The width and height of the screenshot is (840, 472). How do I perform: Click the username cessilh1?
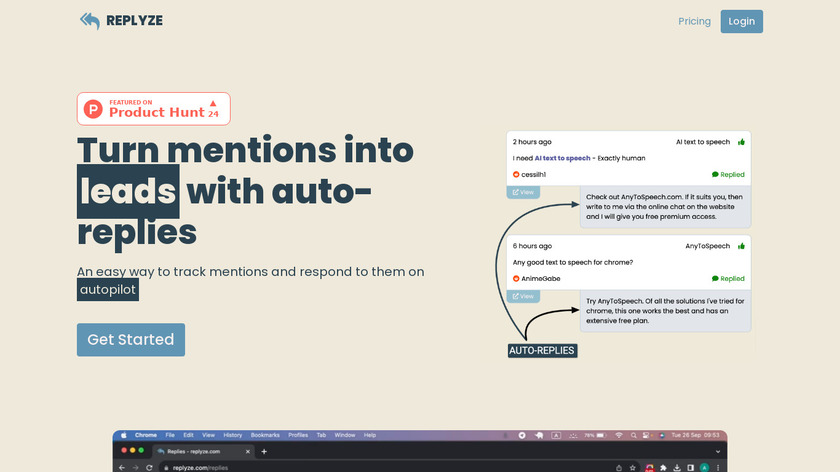coord(534,175)
